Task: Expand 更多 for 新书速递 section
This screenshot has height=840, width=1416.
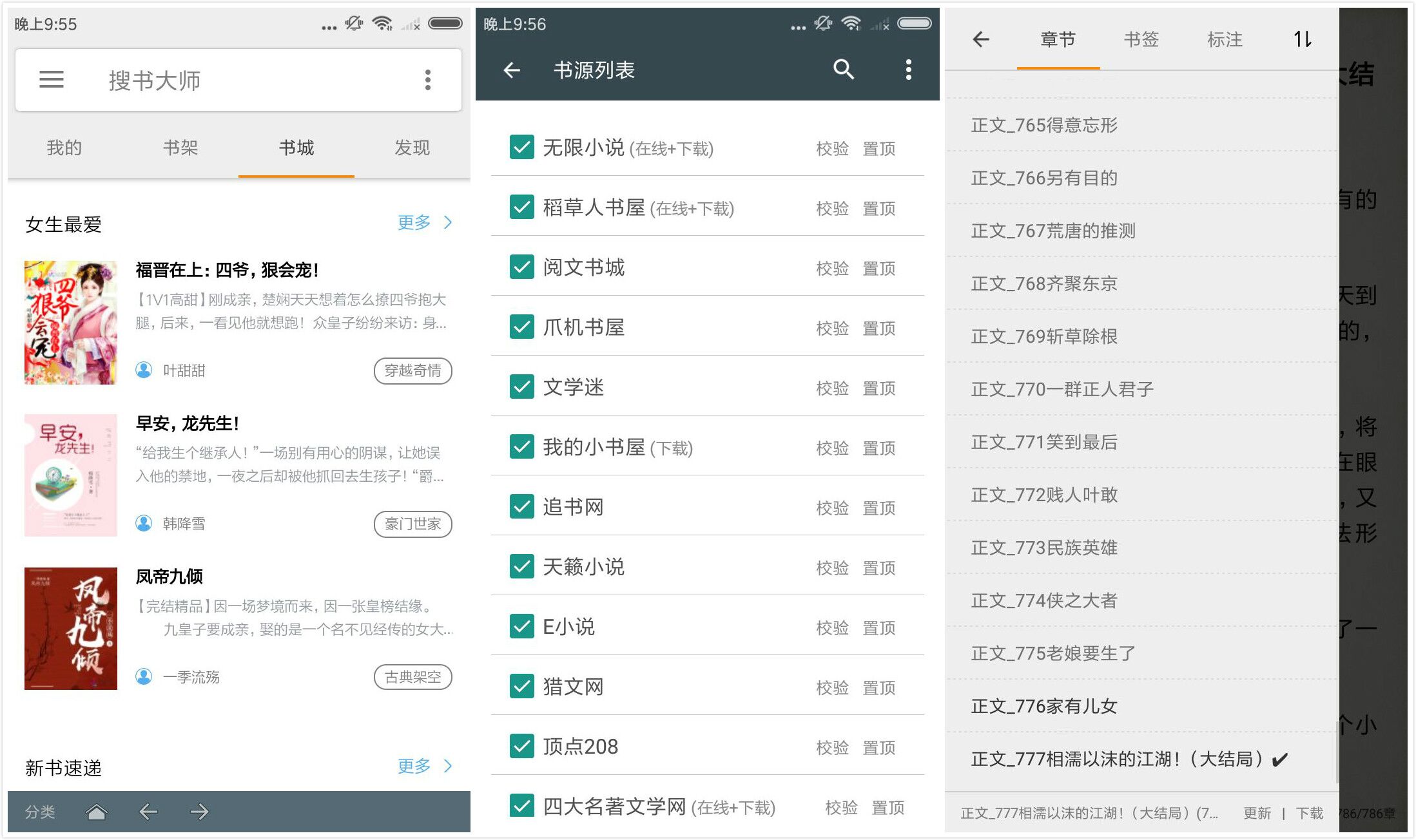Action: pyautogui.click(x=424, y=767)
